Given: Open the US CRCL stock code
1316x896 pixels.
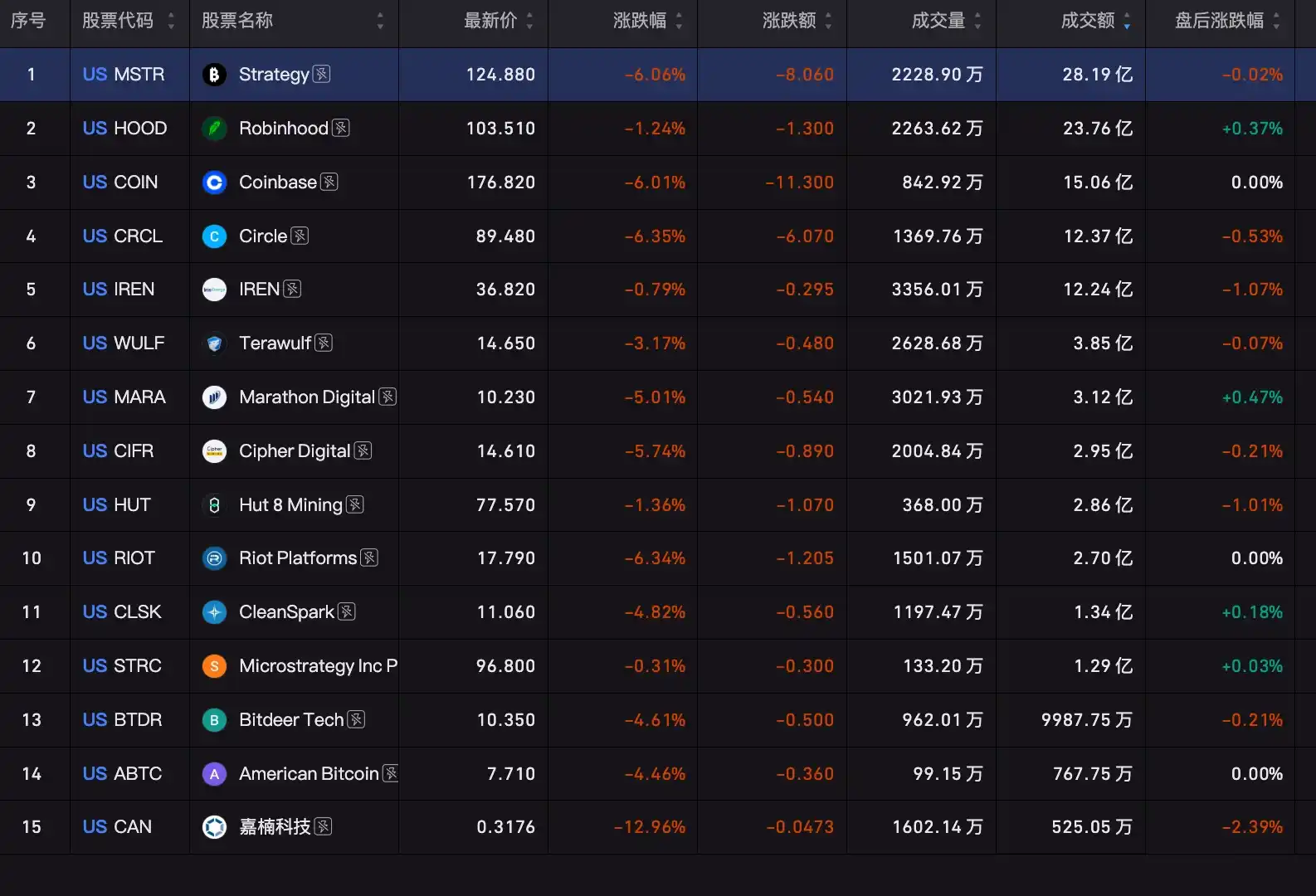Looking at the screenshot, I should tap(123, 236).
